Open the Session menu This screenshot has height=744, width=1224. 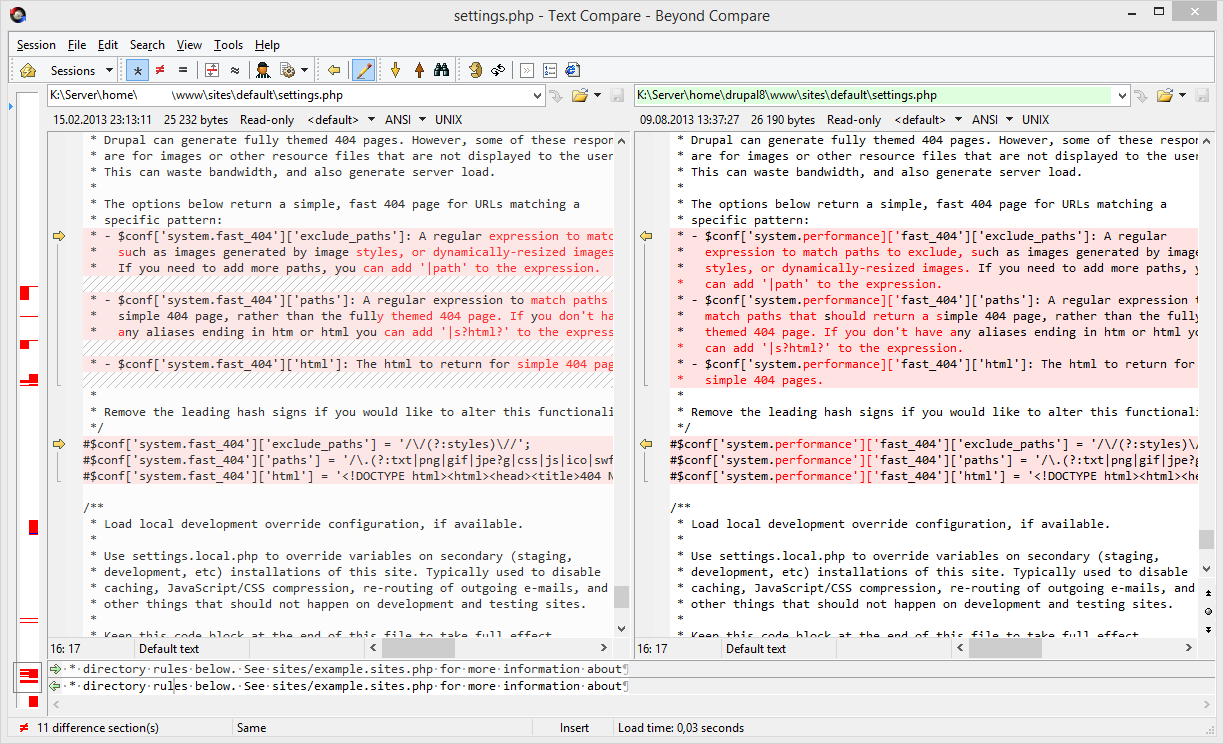click(36, 45)
